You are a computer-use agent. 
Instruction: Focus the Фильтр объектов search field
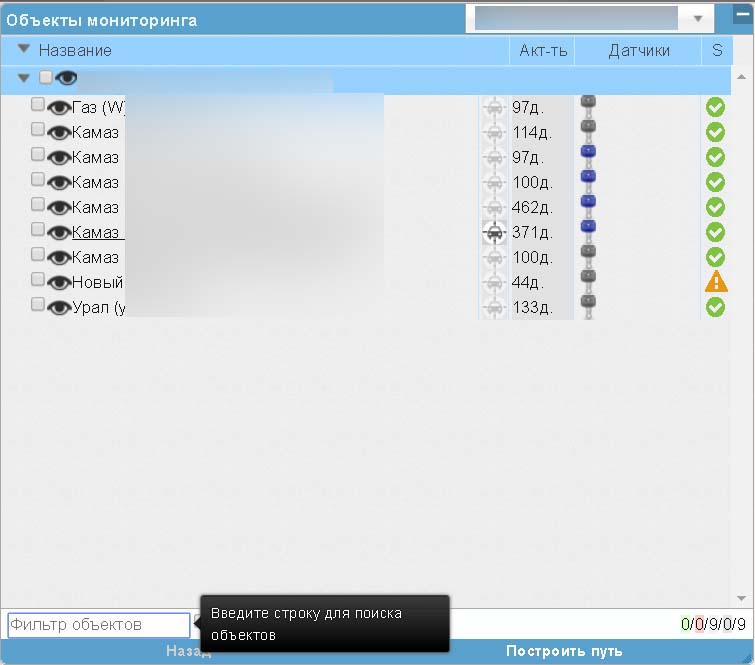pyautogui.click(x=98, y=625)
